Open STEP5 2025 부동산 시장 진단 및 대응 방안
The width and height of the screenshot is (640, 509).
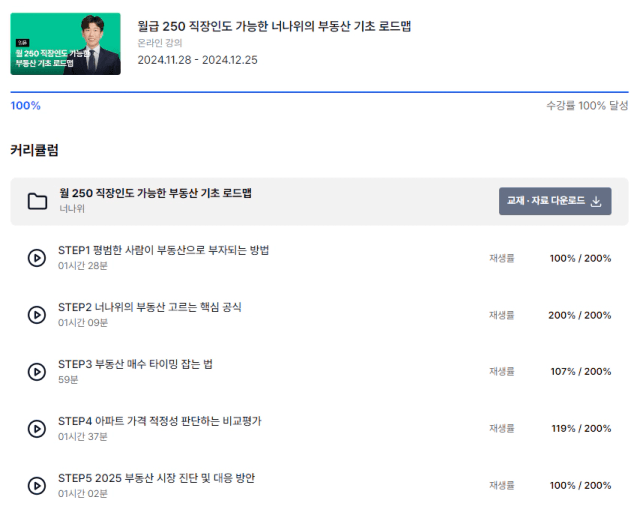(156, 478)
